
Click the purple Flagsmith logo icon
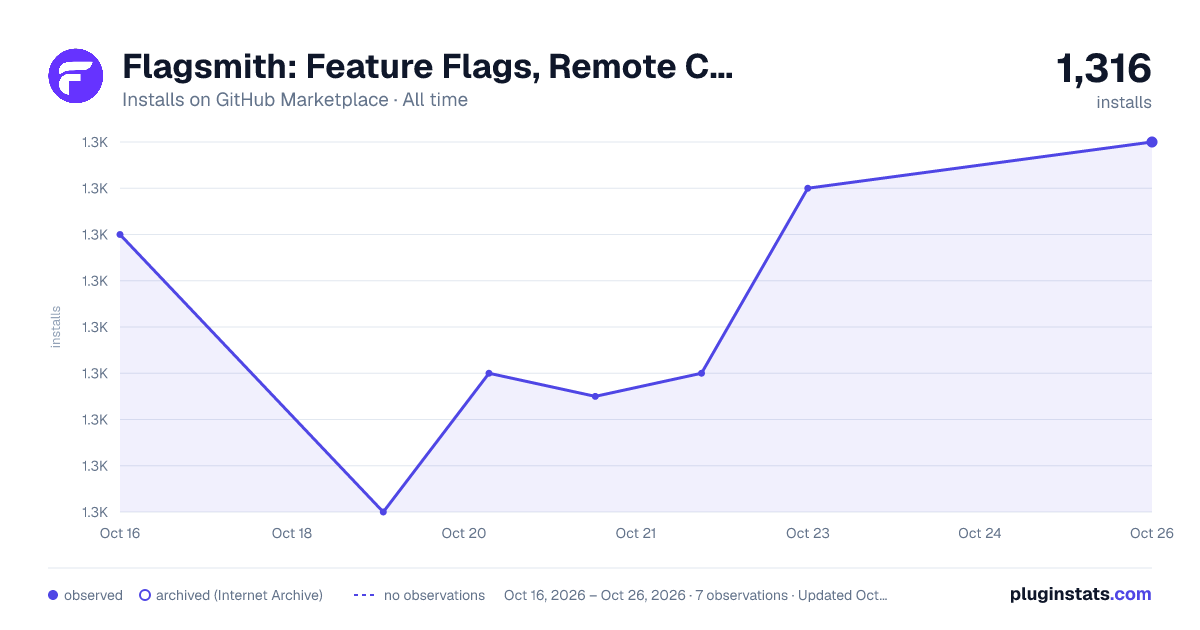76,76
